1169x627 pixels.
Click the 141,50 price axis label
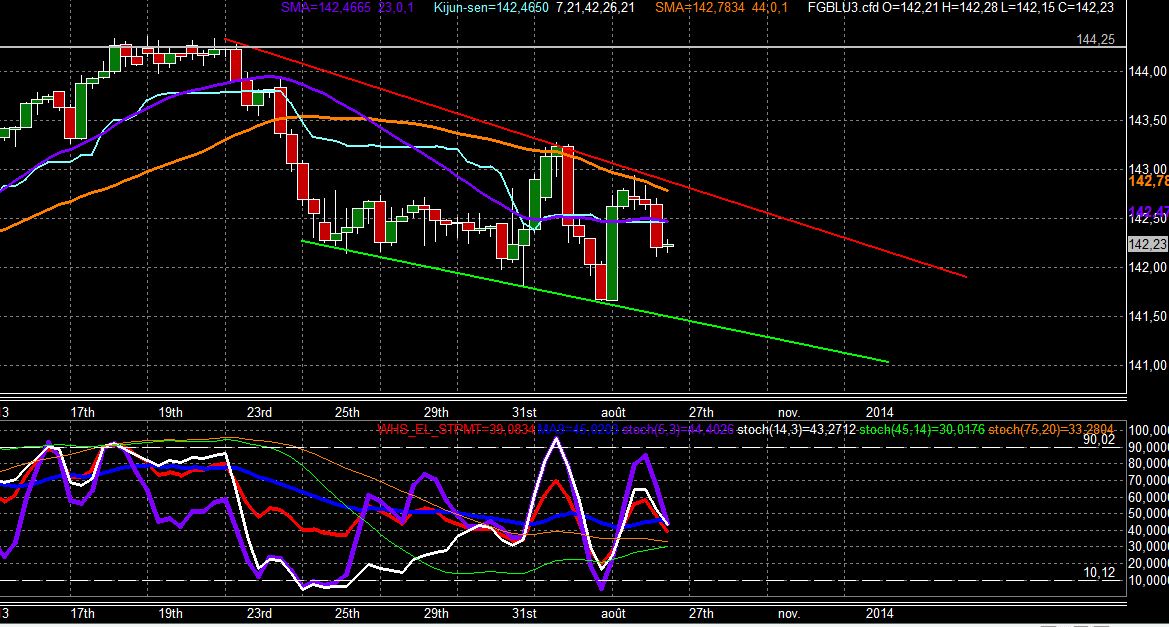(x=1147, y=316)
